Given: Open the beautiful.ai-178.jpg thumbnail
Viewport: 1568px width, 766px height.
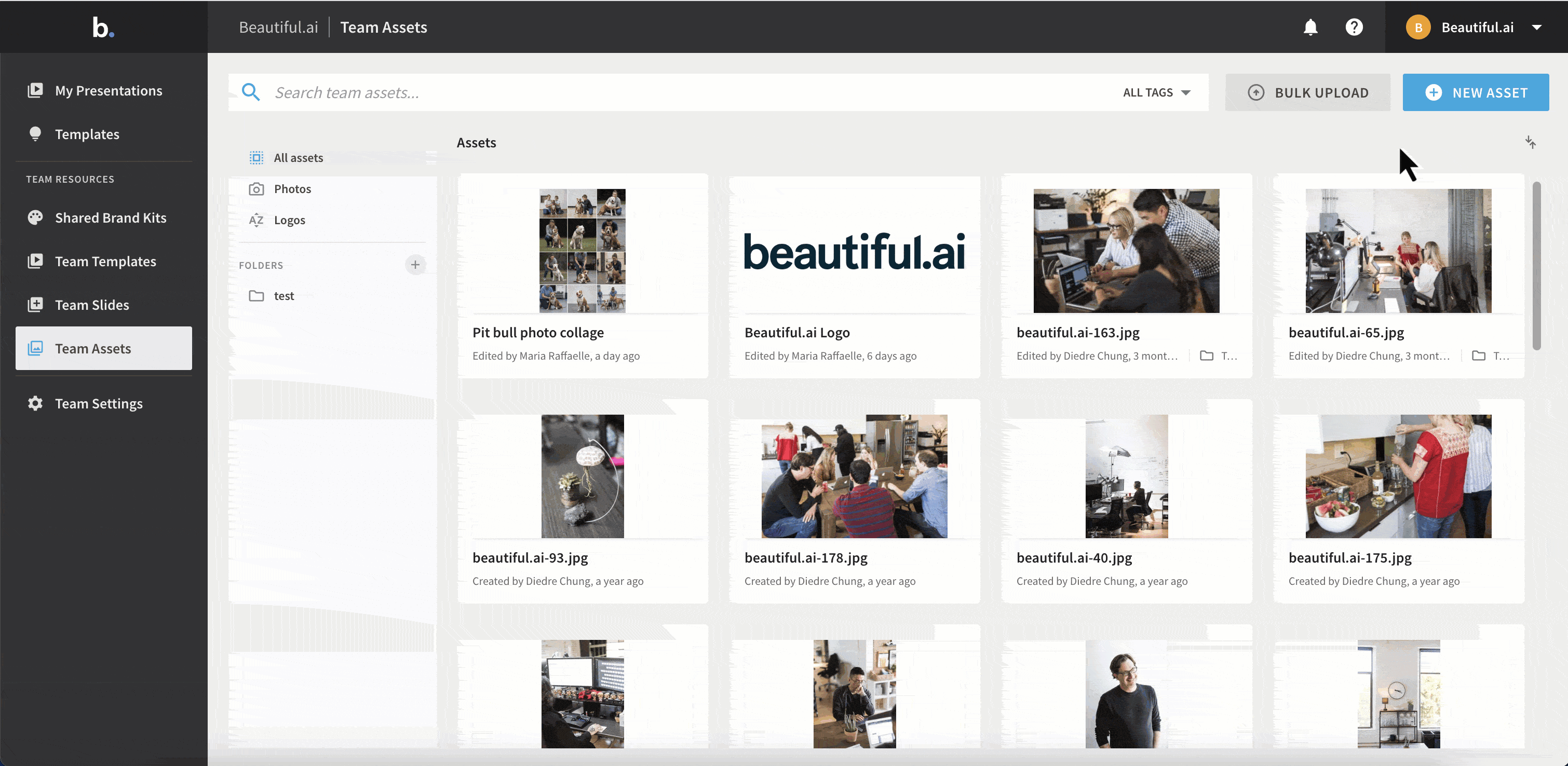Looking at the screenshot, I should pos(855,476).
